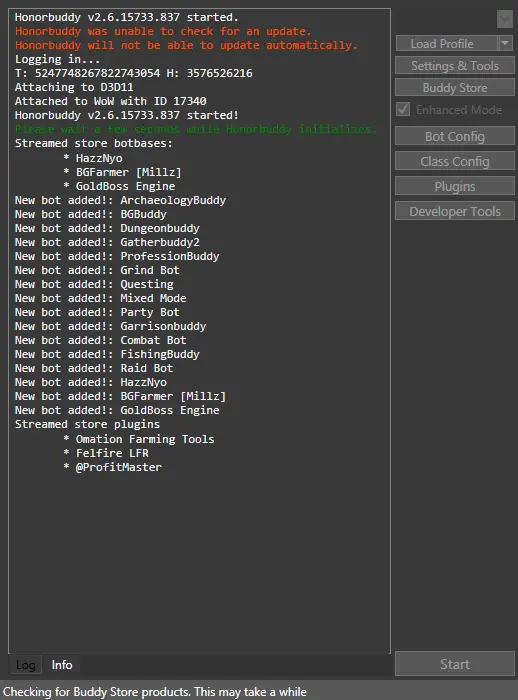This screenshot has width=518, height=700.
Task: Toggle the Enhanced Mode checkbox
Action: click(403, 109)
